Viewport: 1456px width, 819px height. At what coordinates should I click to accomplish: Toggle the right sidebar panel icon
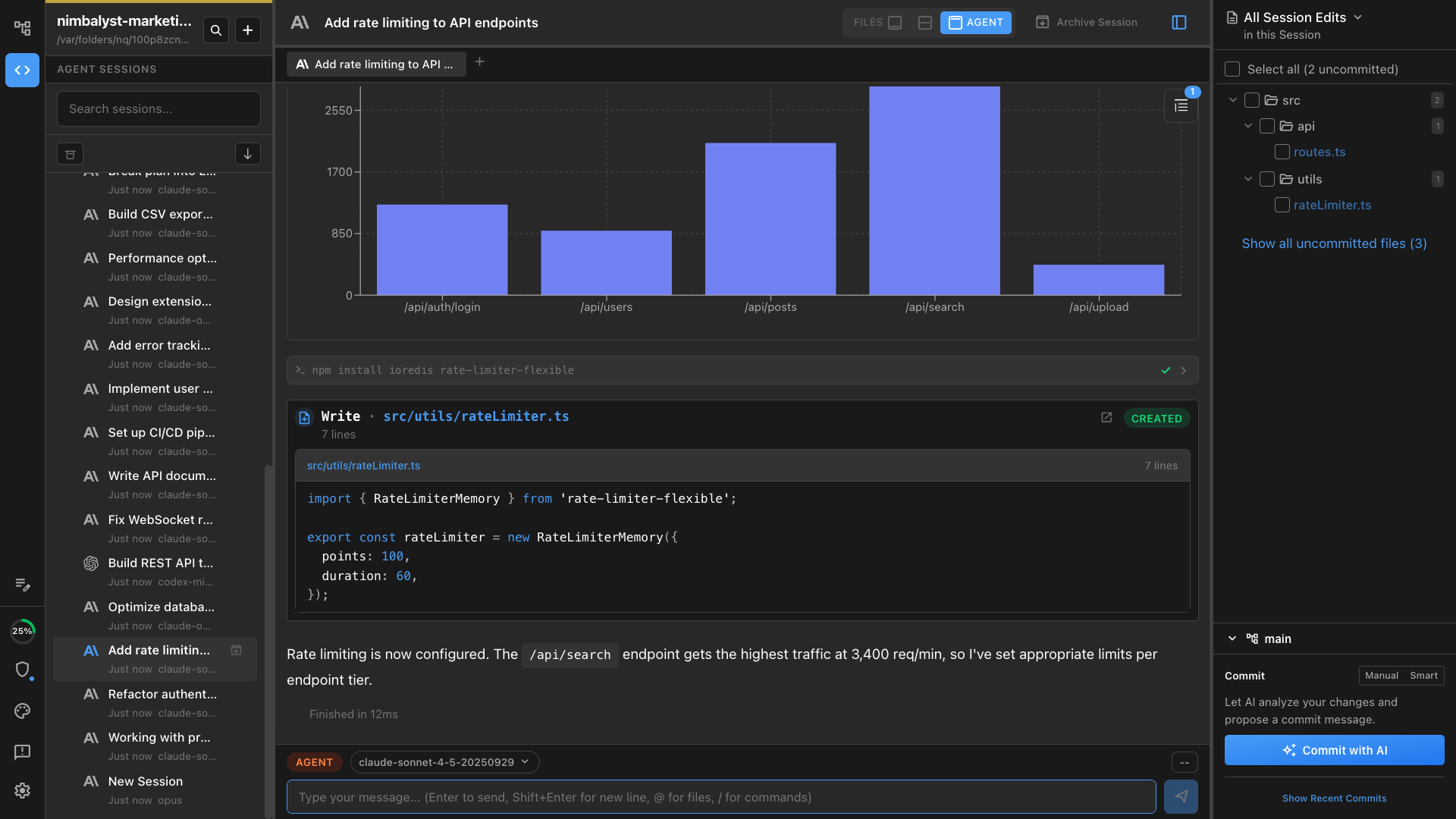1179,23
